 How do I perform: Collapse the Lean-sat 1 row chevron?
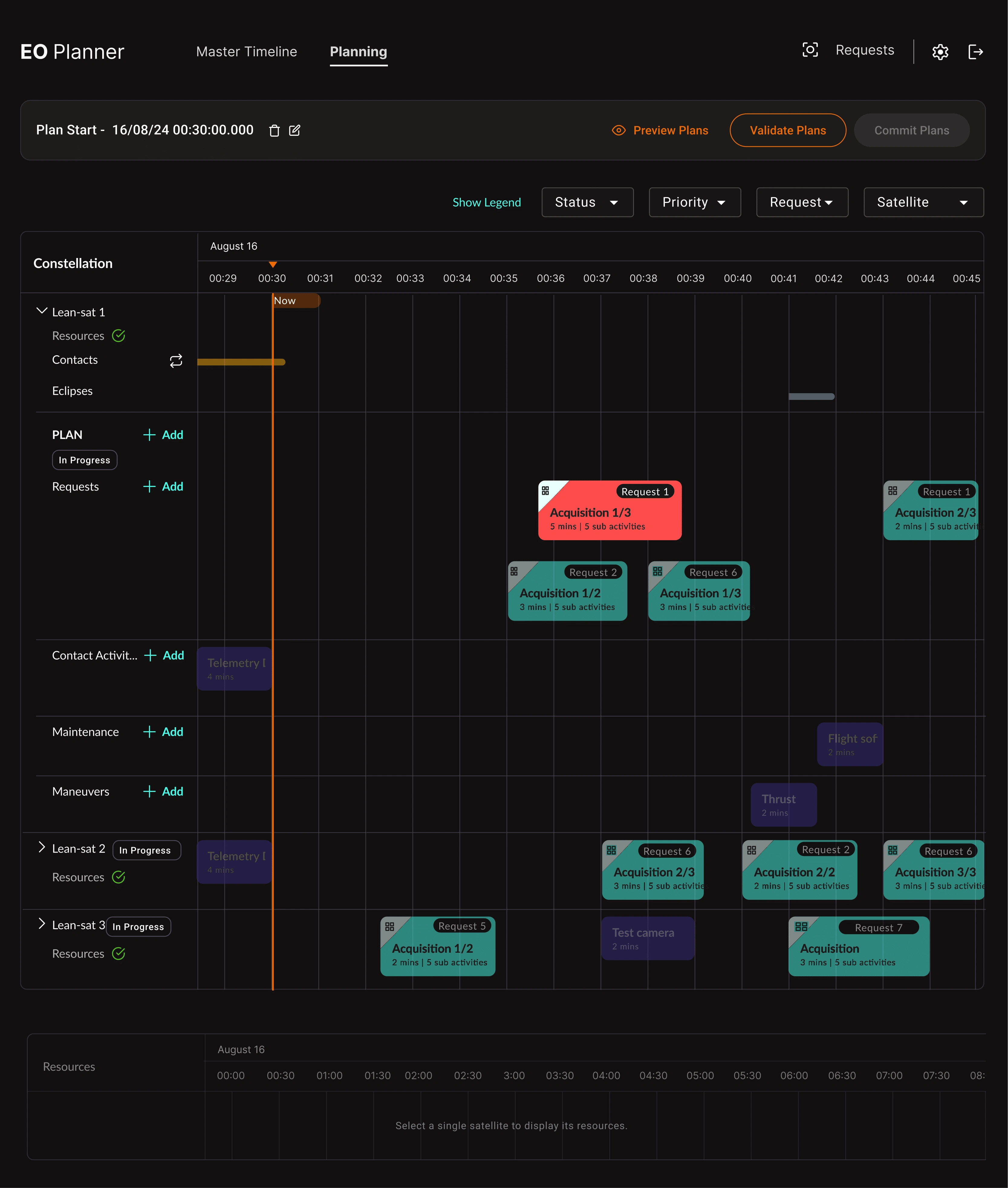pos(42,311)
